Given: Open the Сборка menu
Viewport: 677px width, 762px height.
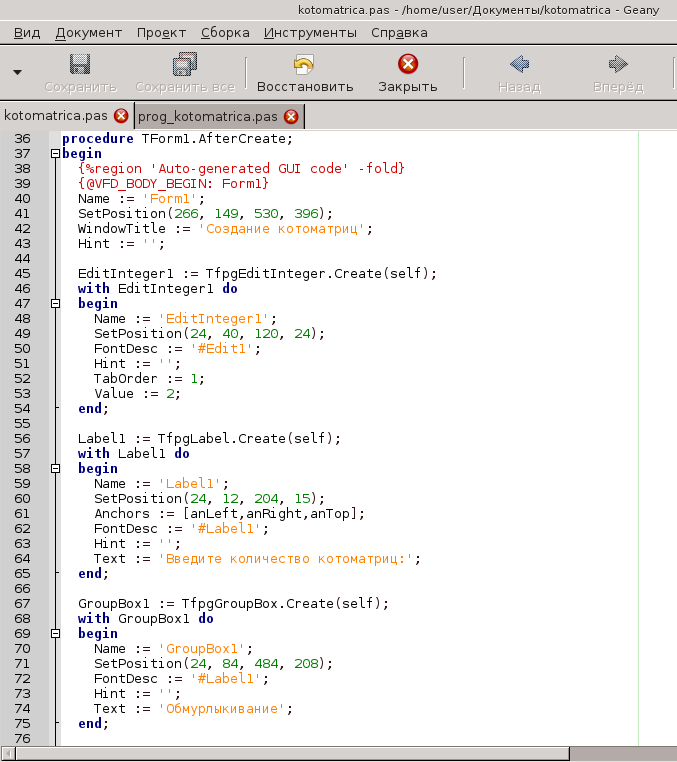Looking at the screenshot, I should (225, 32).
